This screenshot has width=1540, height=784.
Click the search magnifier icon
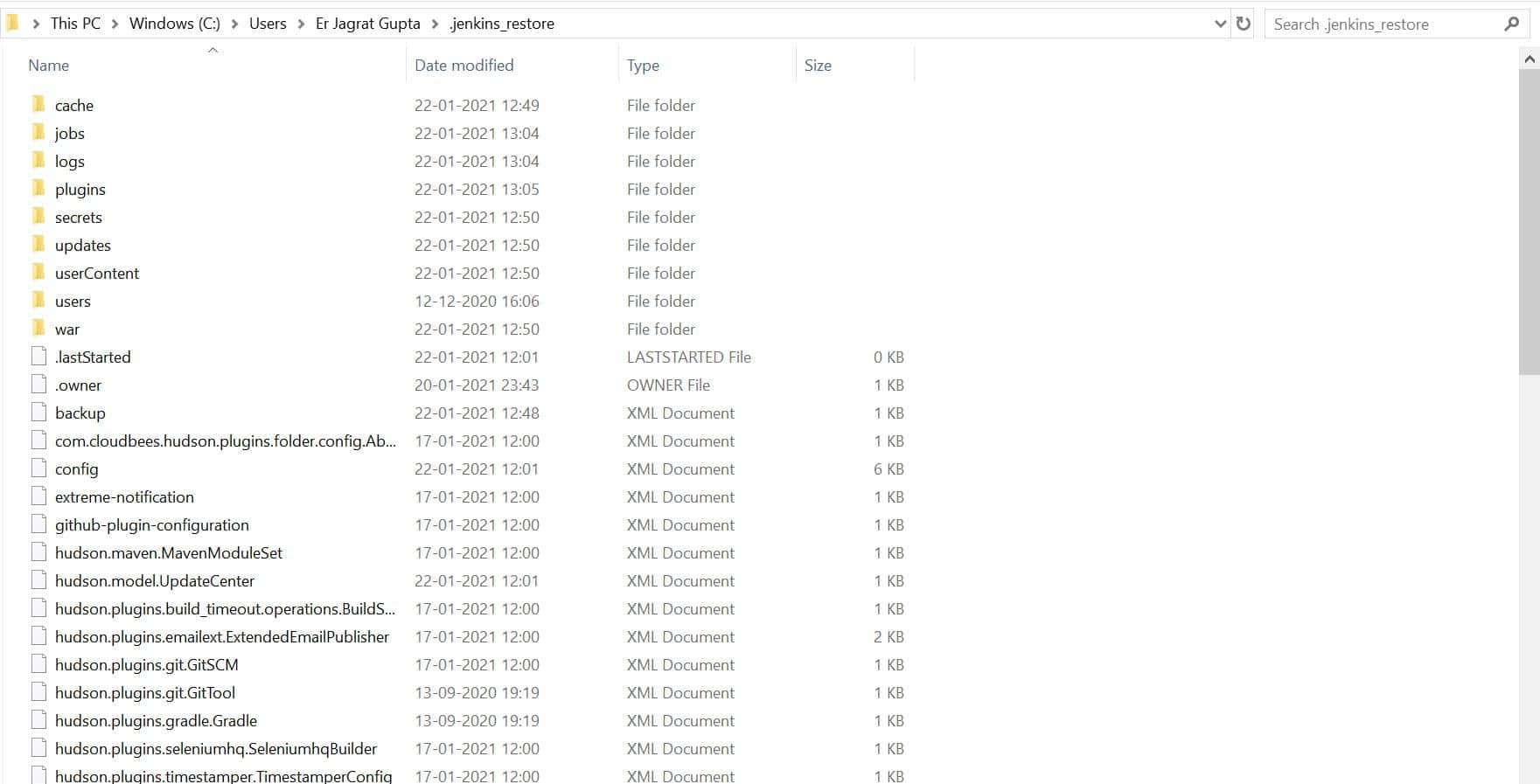point(1511,24)
